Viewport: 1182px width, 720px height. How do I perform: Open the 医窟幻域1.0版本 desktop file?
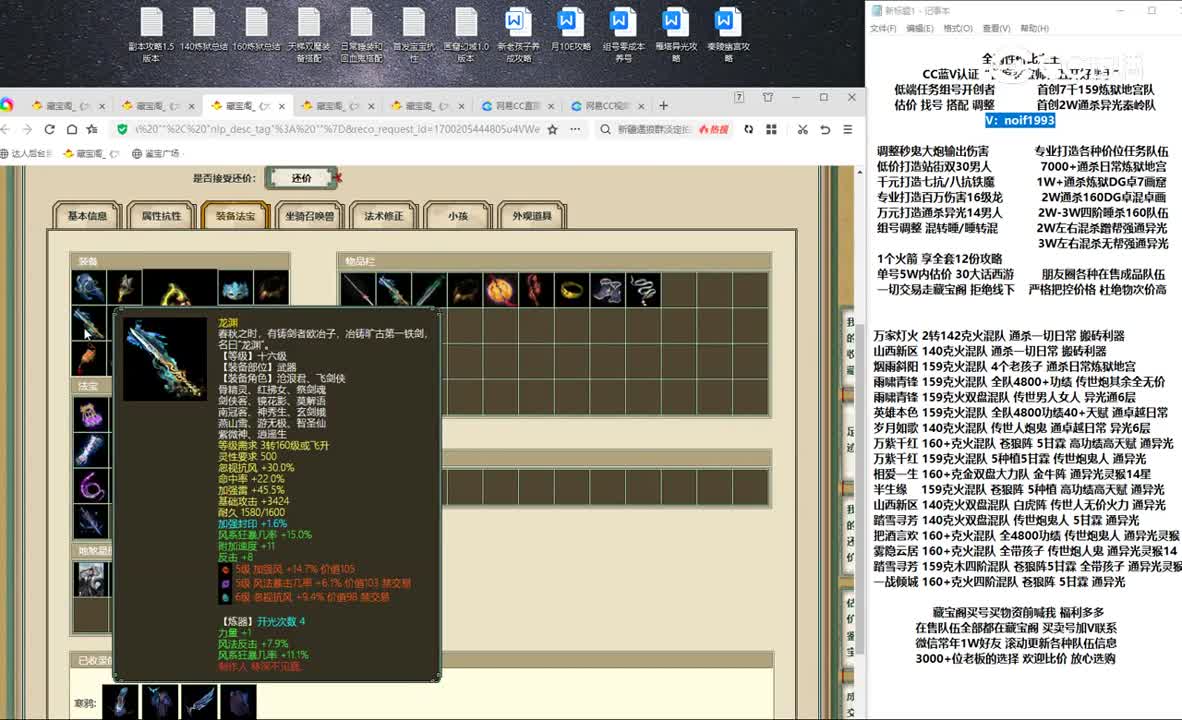466,34
